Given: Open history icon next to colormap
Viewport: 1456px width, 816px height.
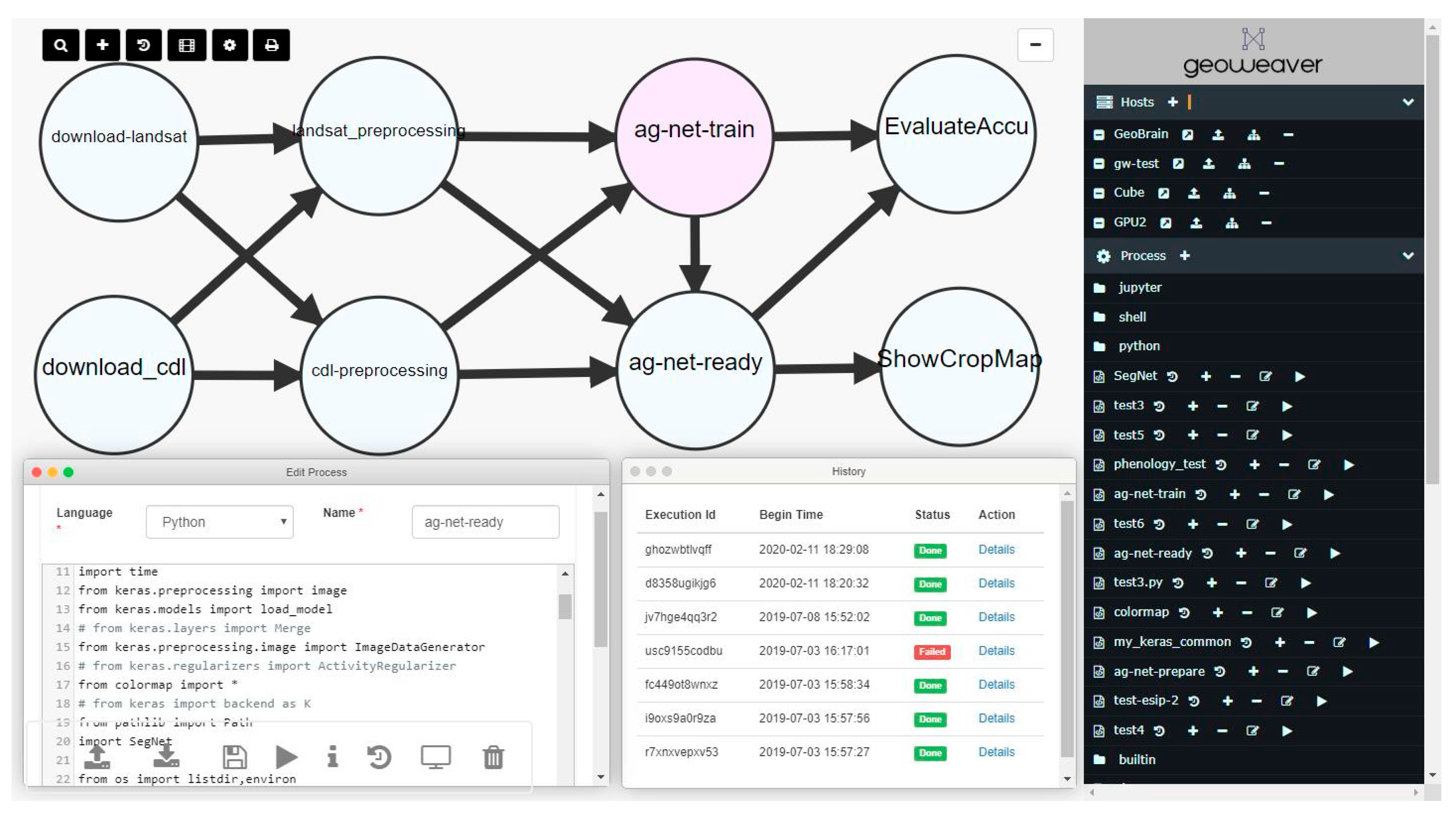Looking at the screenshot, I should (x=1185, y=613).
